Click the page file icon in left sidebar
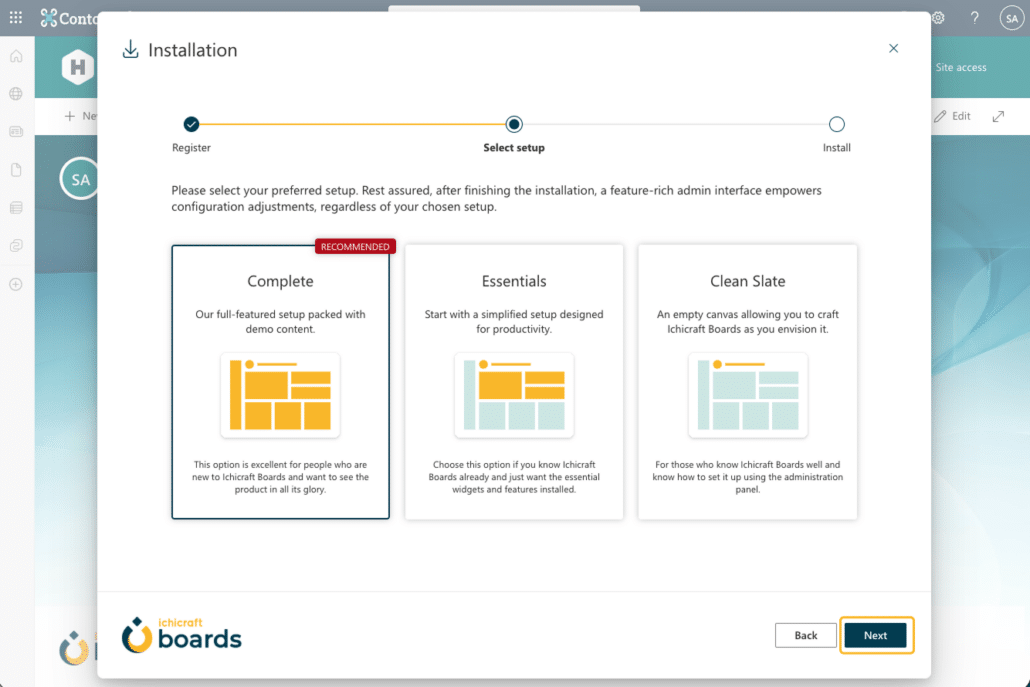The height and width of the screenshot is (687, 1030). 16,170
